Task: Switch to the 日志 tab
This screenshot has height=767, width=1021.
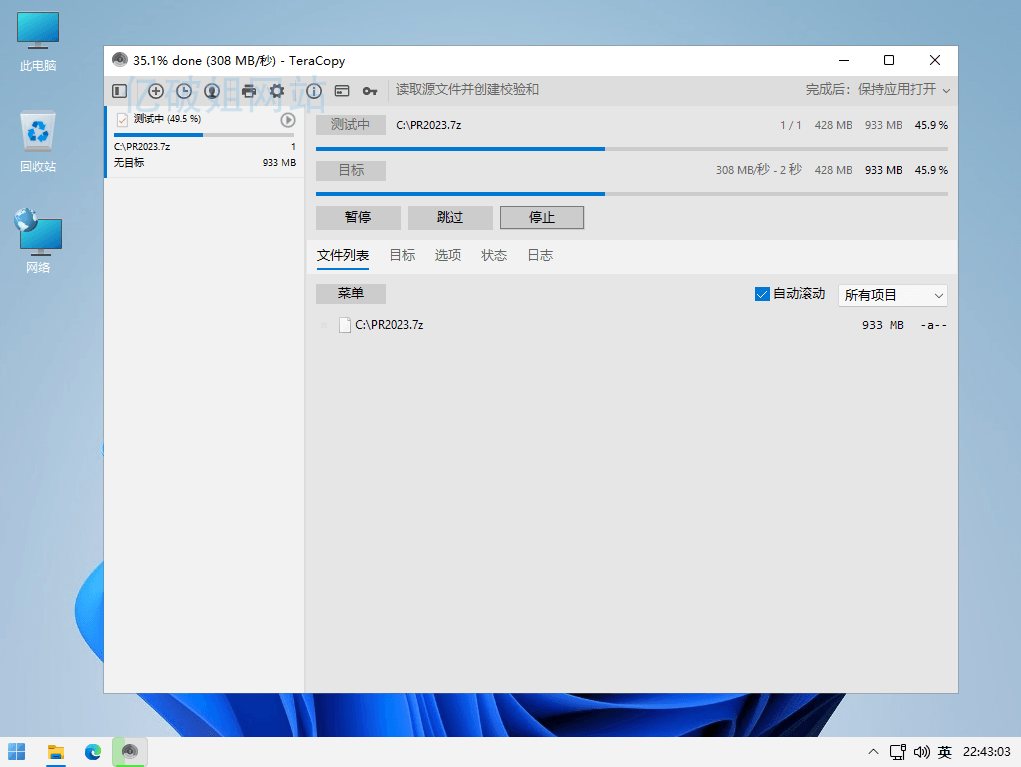Action: click(x=540, y=255)
